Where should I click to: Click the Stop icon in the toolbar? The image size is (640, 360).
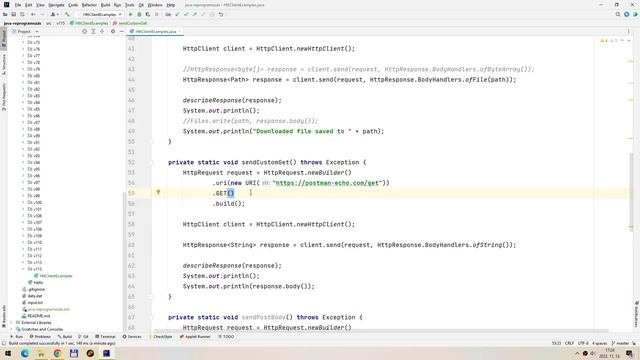coord(156,15)
